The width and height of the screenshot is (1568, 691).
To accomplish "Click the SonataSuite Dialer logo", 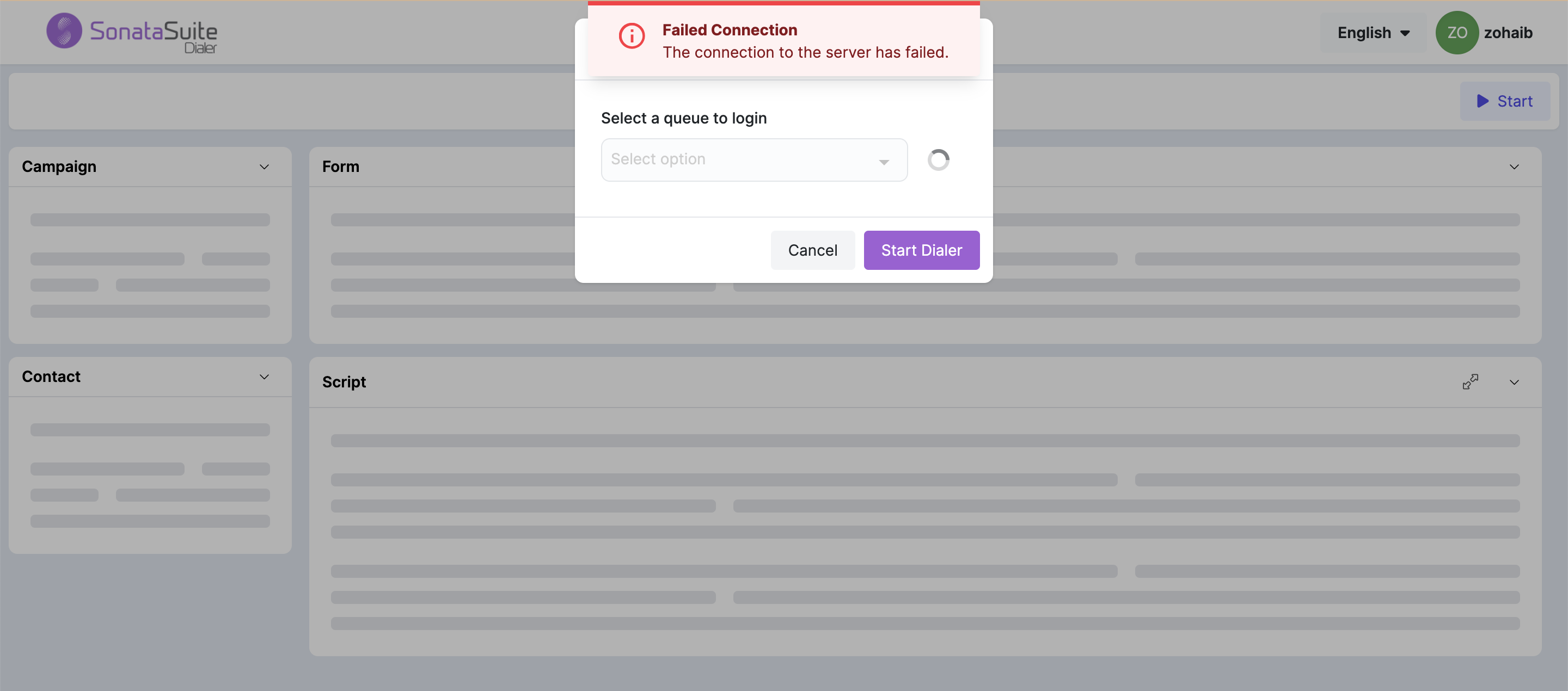I will tap(131, 32).
